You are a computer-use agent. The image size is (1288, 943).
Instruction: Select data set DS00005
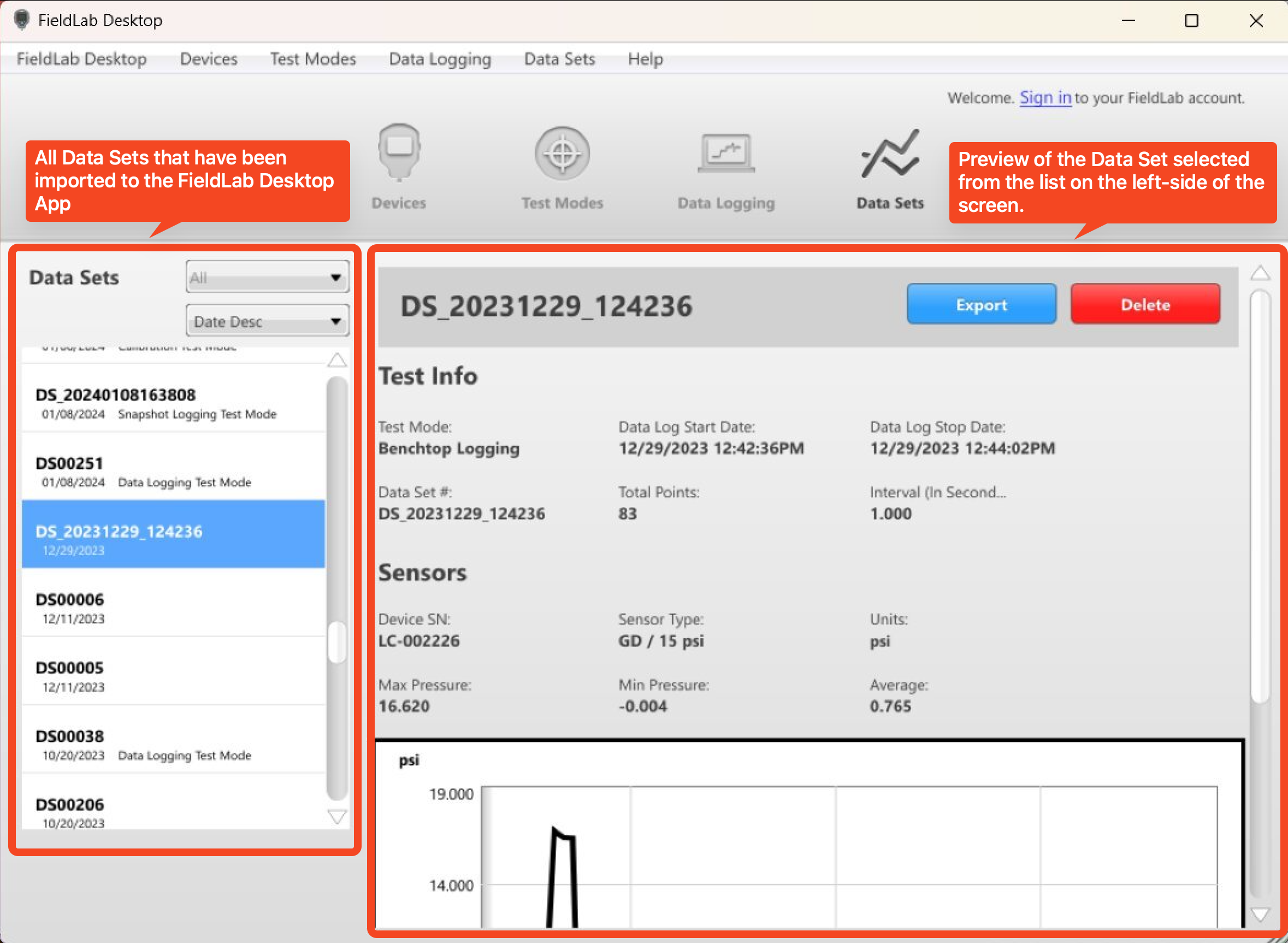click(x=174, y=671)
